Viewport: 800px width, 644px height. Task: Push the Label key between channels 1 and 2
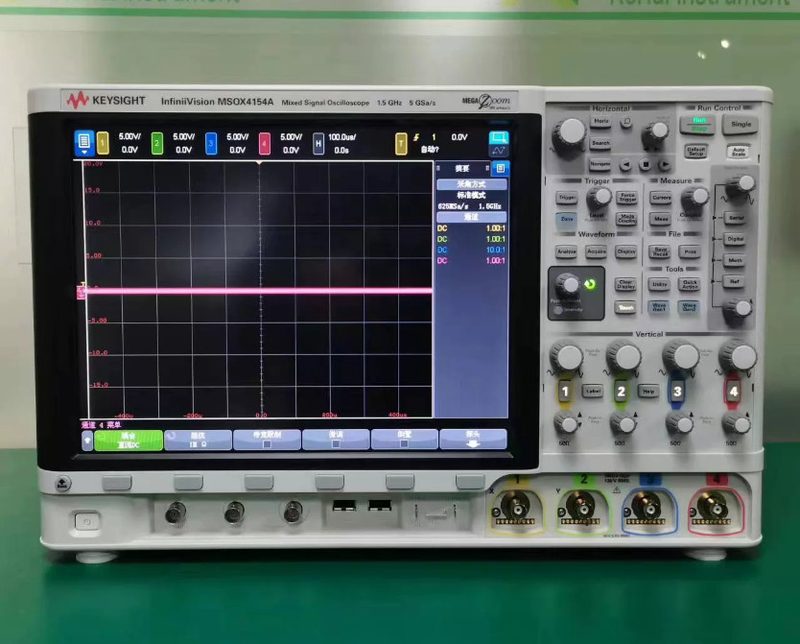click(x=593, y=391)
